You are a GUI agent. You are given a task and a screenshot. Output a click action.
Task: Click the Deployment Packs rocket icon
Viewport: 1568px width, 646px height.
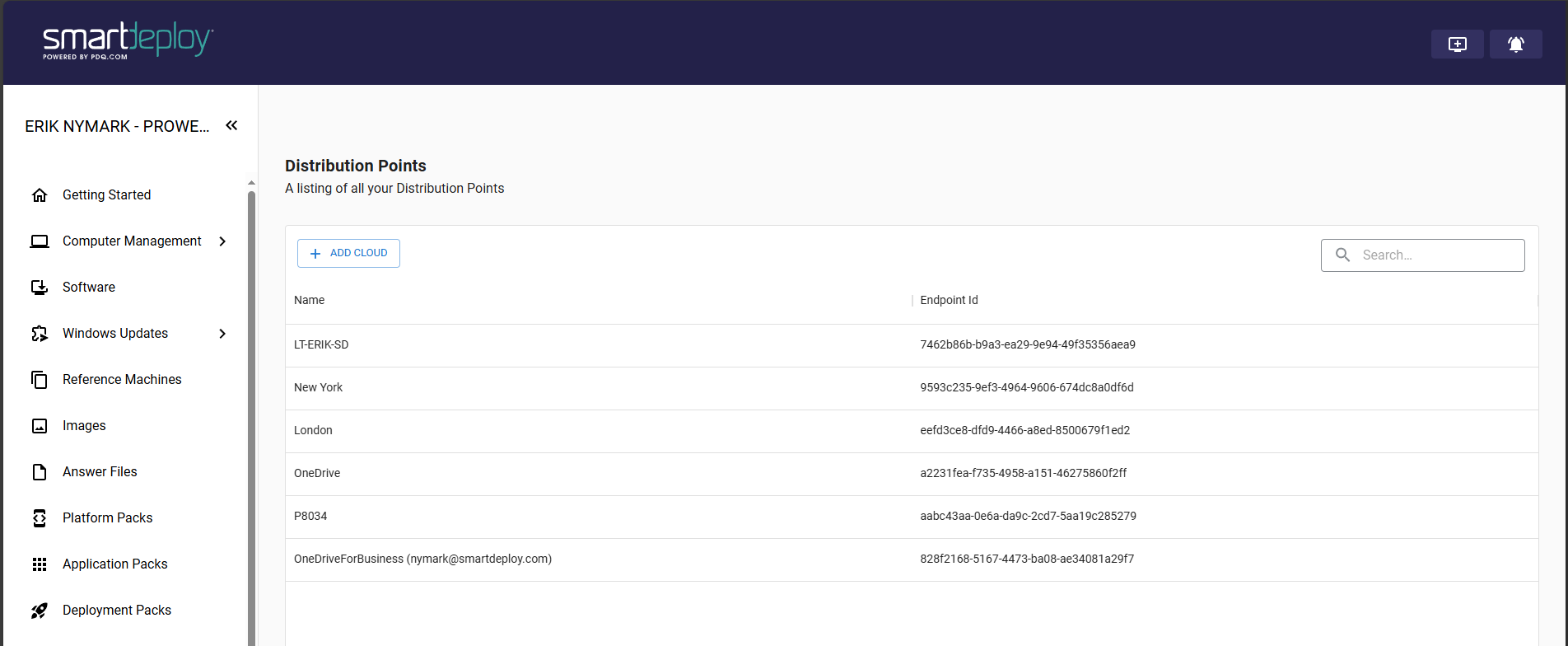pyautogui.click(x=40, y=611)
